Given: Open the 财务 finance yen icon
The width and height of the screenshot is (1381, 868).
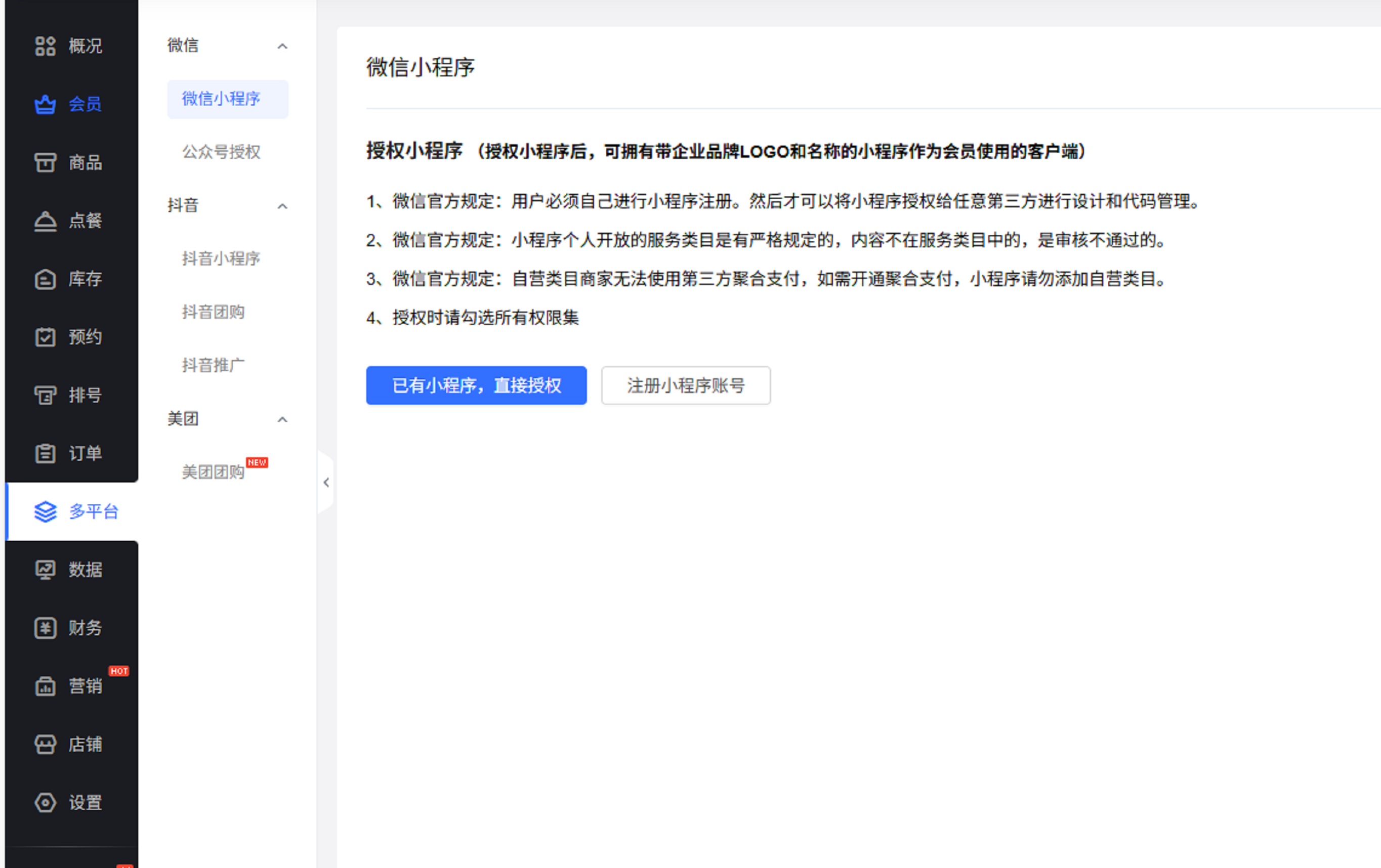Looking at the screenshot, I should click(46, 628).
